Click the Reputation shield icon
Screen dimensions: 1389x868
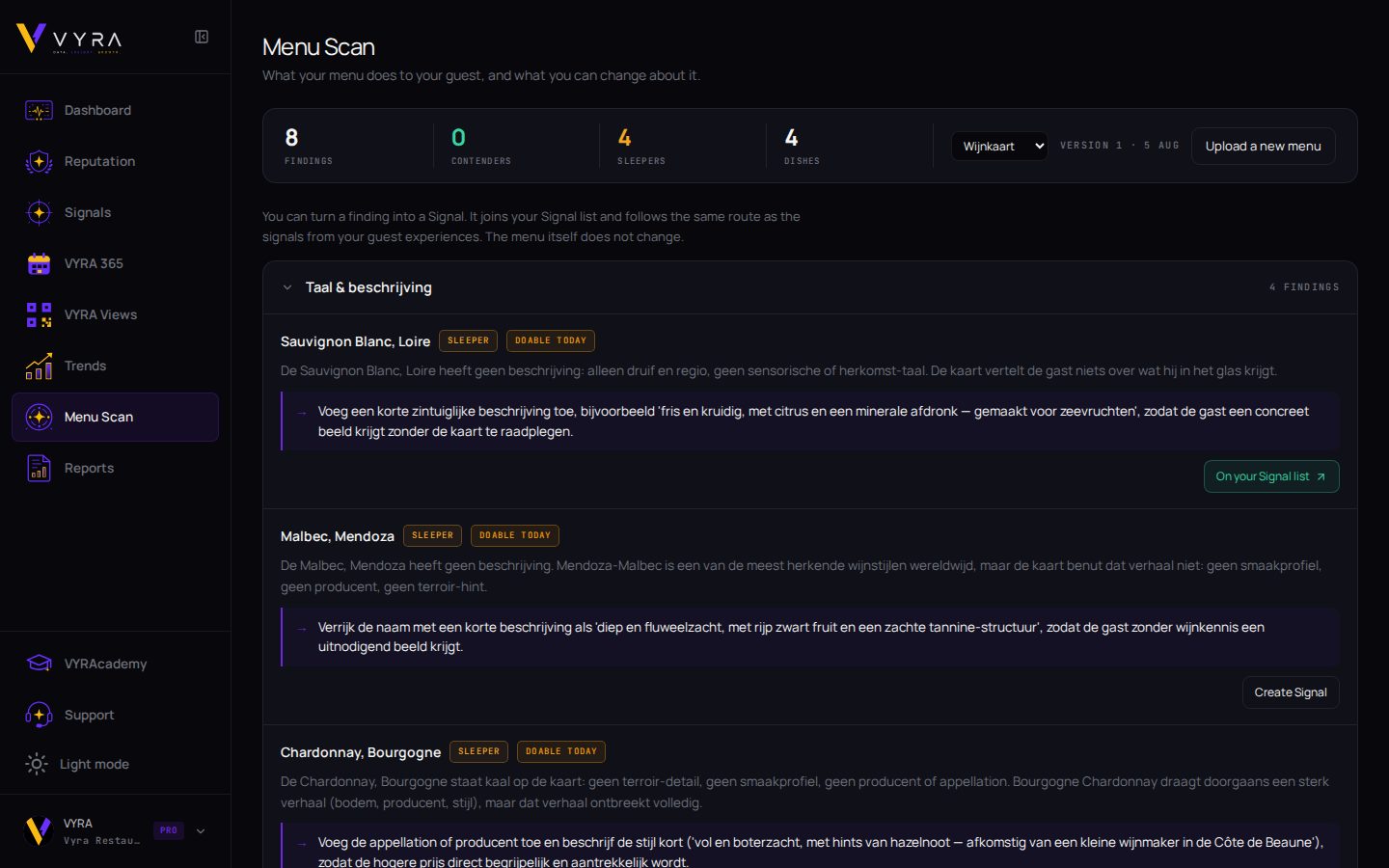pos(39,162)
